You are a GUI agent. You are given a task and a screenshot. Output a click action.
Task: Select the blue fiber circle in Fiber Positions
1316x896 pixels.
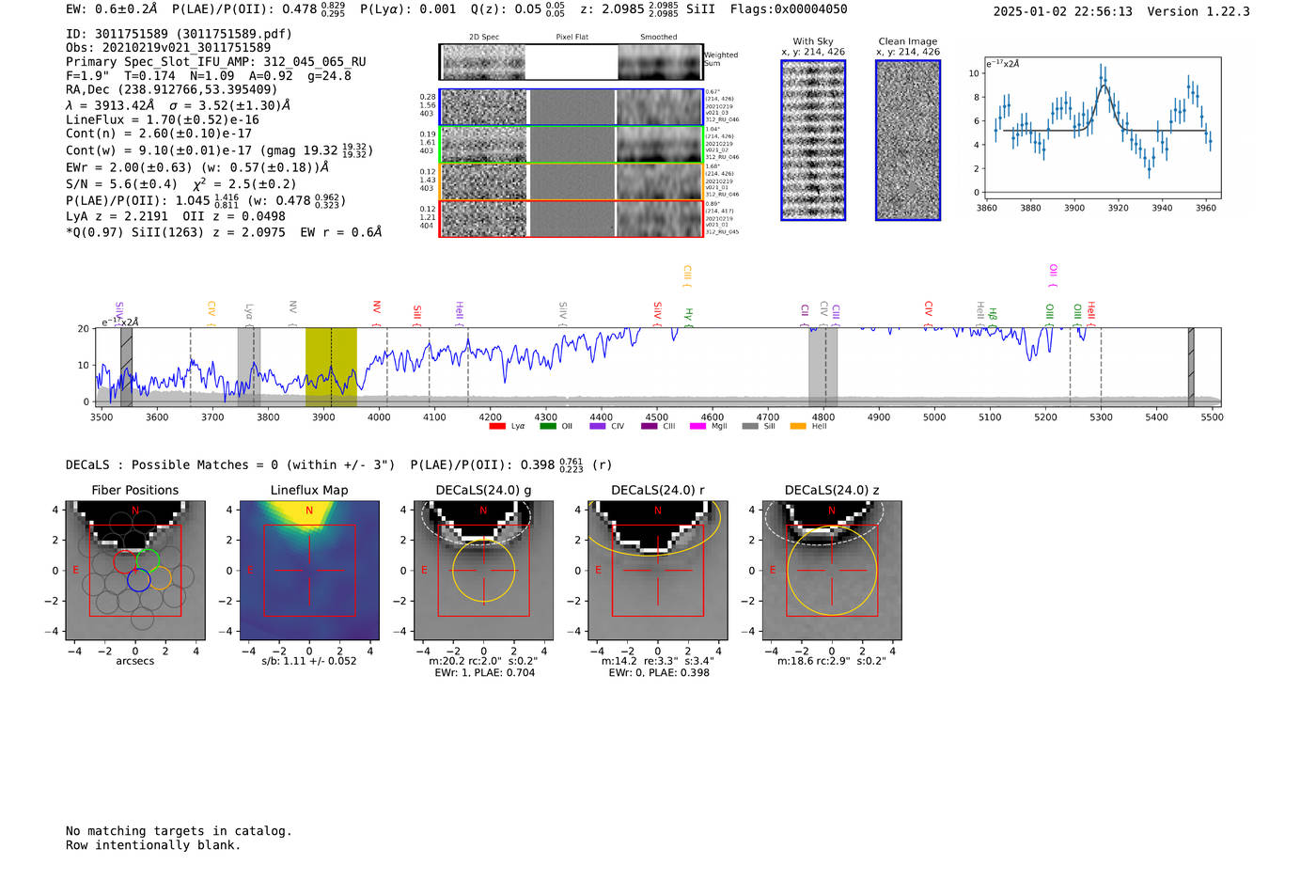pyautogui.click(x=138, y=580)
